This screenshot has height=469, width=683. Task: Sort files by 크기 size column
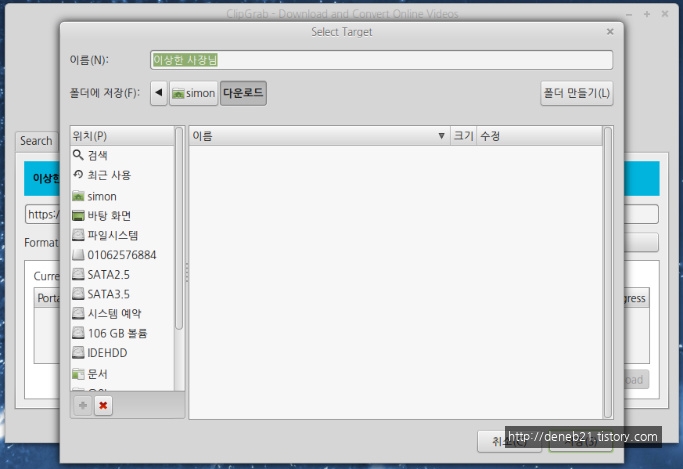point(463,135)
